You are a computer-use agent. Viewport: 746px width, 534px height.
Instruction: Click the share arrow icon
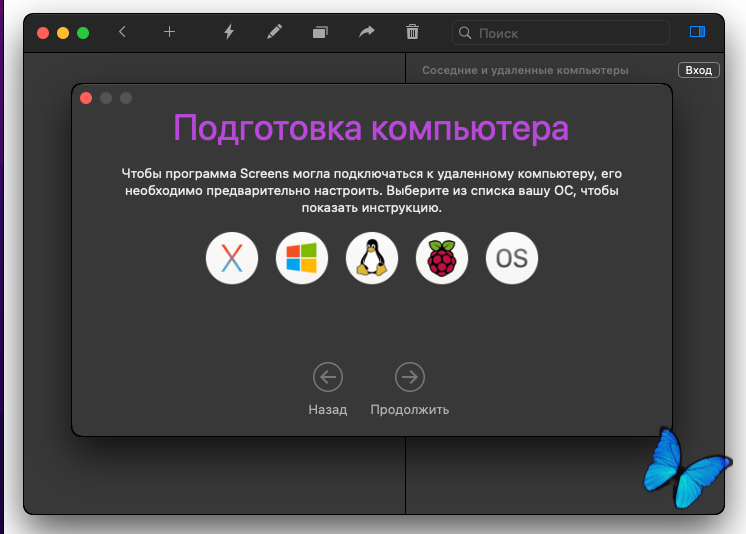366,32
